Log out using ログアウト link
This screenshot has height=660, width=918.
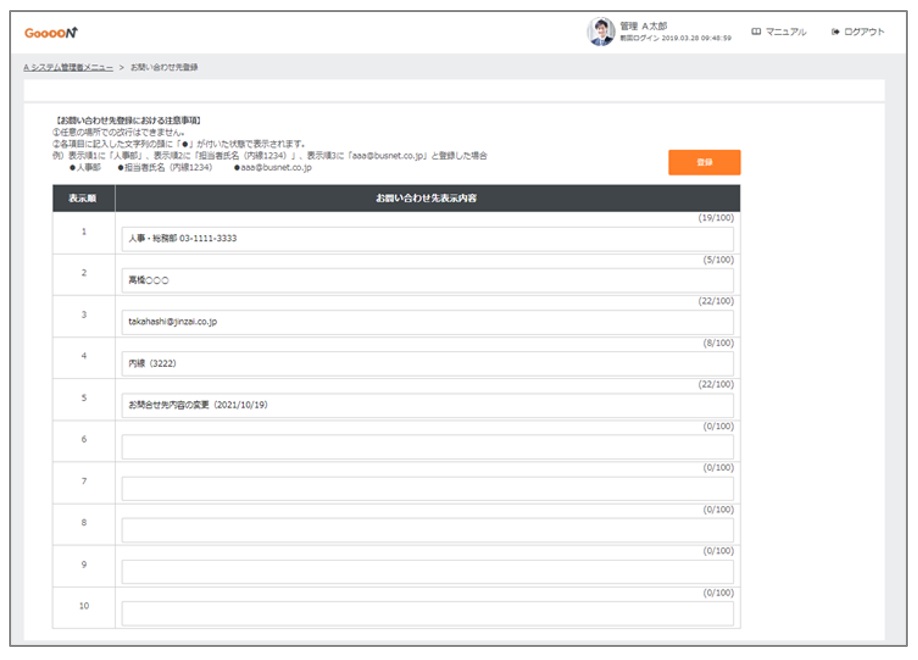[864, 32]
